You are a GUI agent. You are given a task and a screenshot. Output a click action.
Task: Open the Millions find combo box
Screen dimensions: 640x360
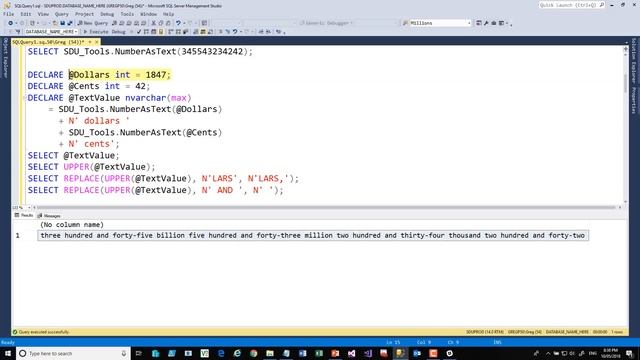440,23
